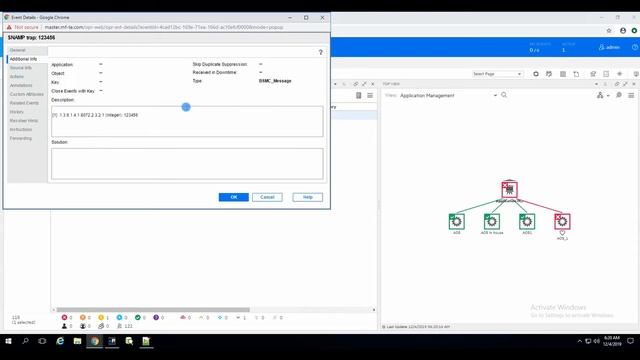Open Internet Explorer from the taskbar
The image size is (640, 360).
click(x=60, y=341)
